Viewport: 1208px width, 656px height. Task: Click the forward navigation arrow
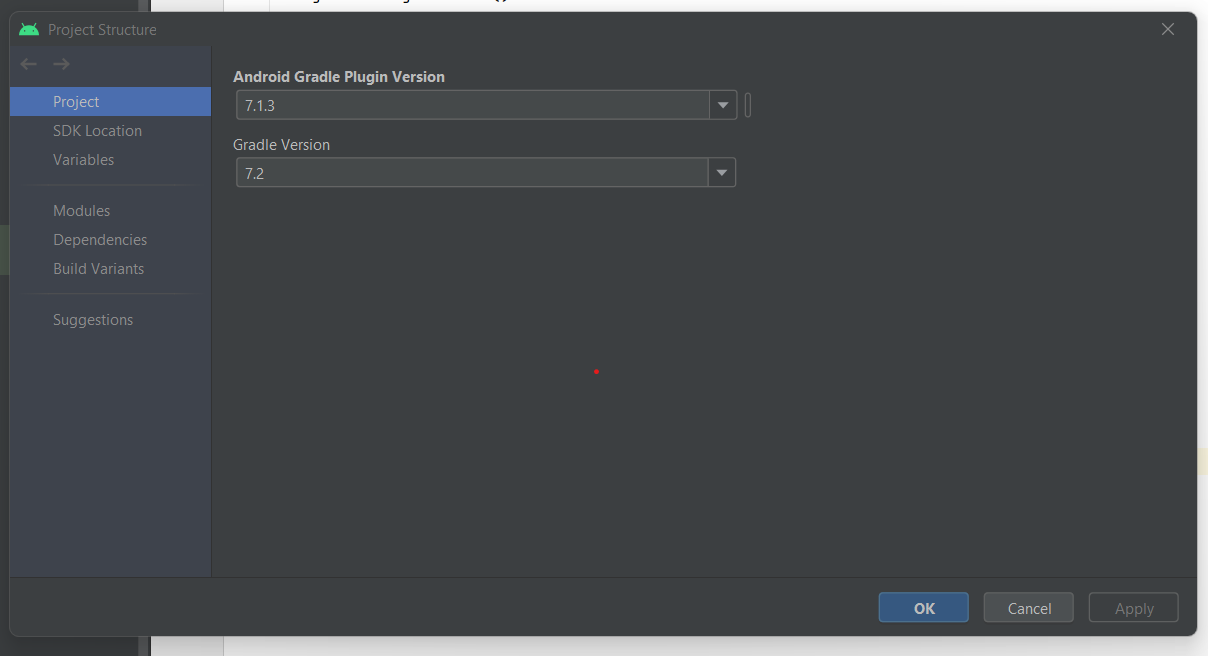point(61,64)
